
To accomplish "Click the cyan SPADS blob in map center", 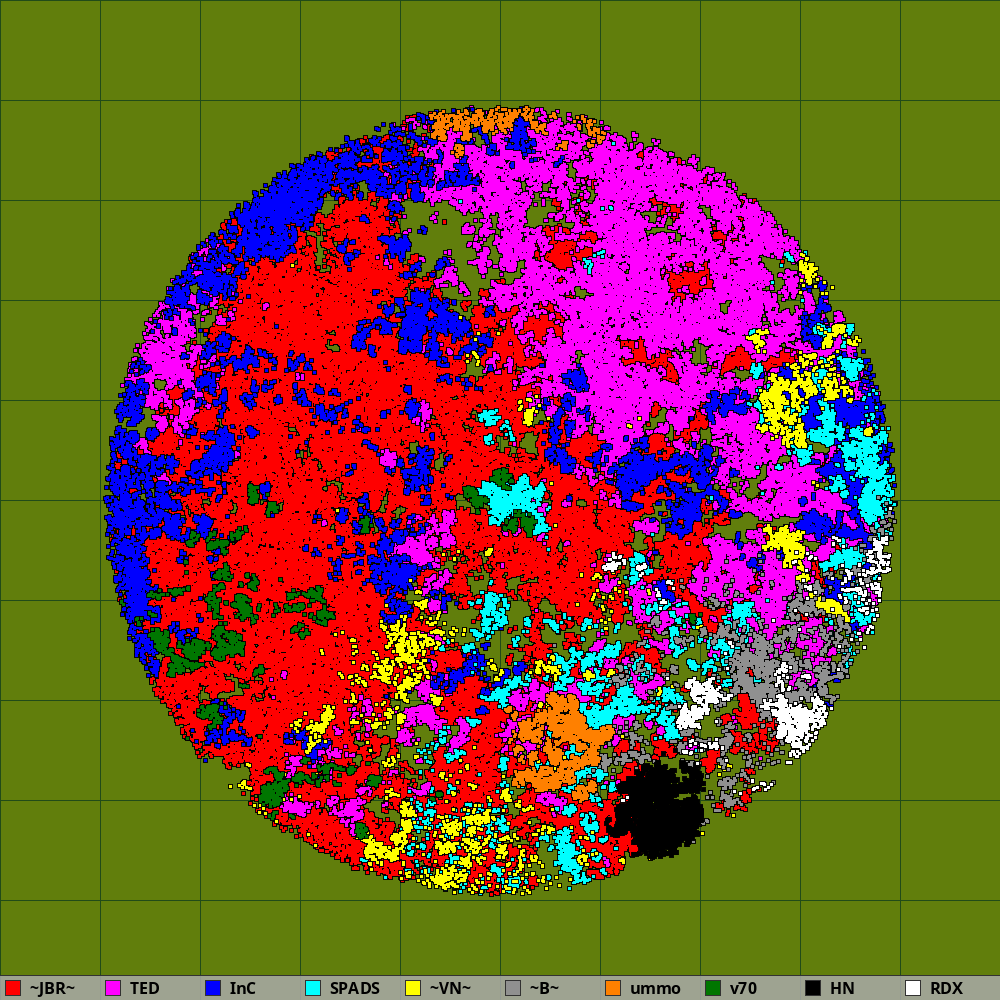I will (515, 501).
